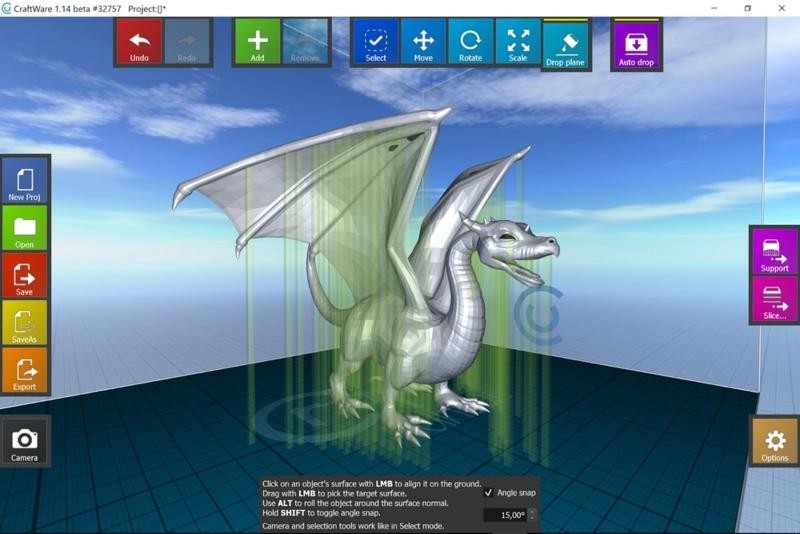The height and width of the screenshot is (534, 800).
Task: Generate supports with the Support button
Action: point(774,251)
